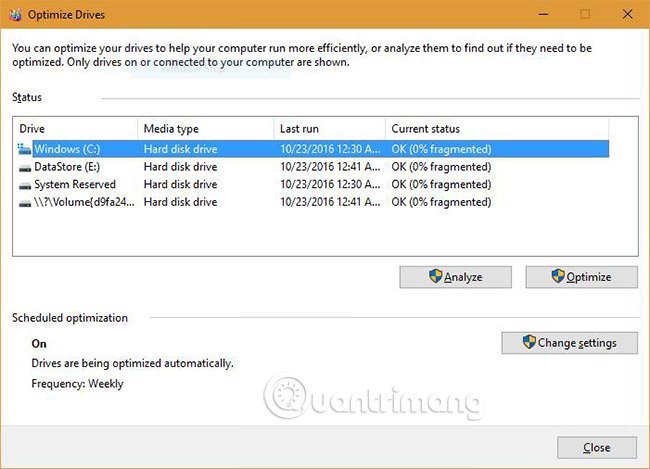The height and width of the screenshot is (469, 650).
Task: Click the Windows (C:) drive icon
Action: [25, 149]
